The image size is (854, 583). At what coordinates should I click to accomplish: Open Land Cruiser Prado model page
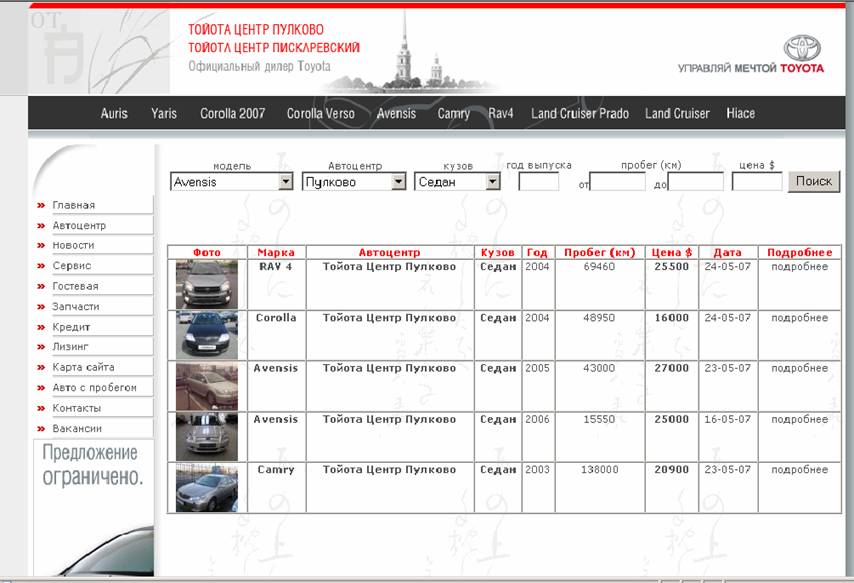tap(580, 113)
